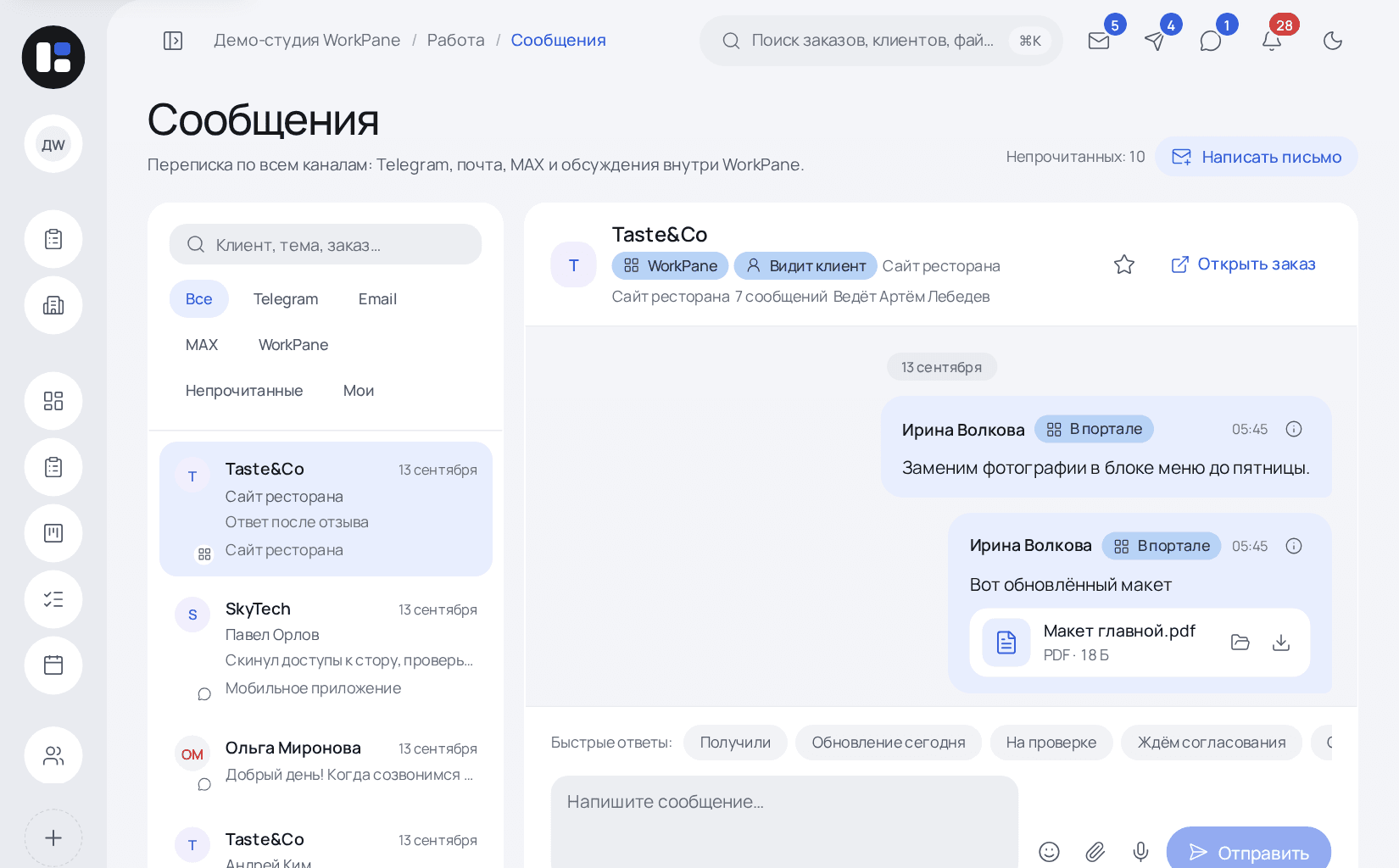Open the people/clients icon in sidebar
Image resolution: width=1399 pixels, height=868 pixels.
click(x=53, y=755)
